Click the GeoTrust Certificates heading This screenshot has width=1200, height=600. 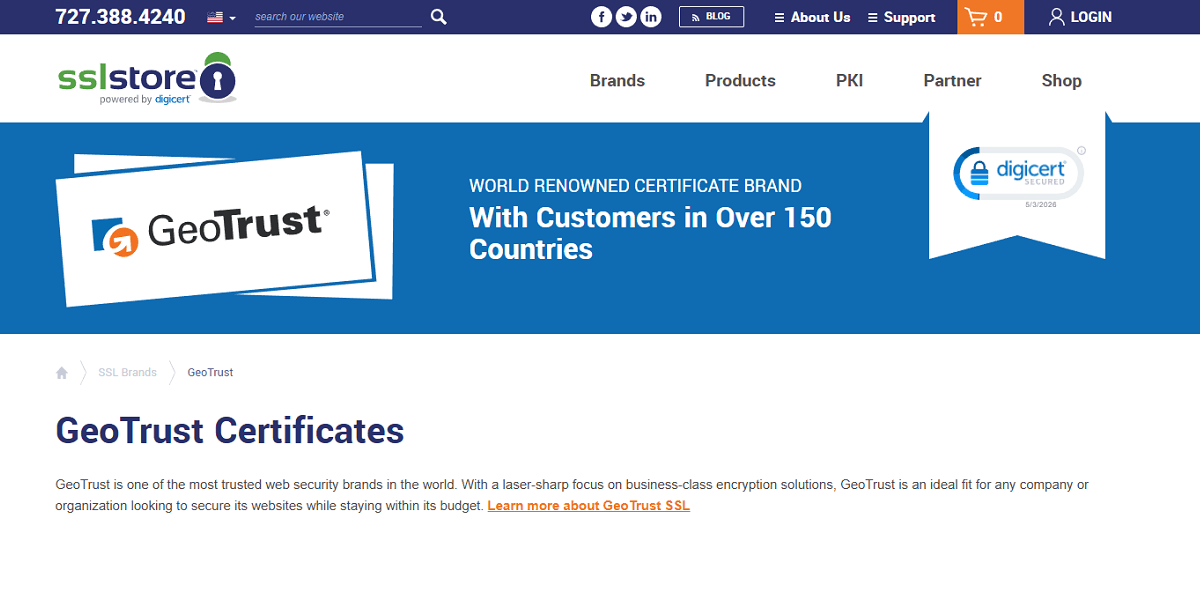(x=230, y=431)
